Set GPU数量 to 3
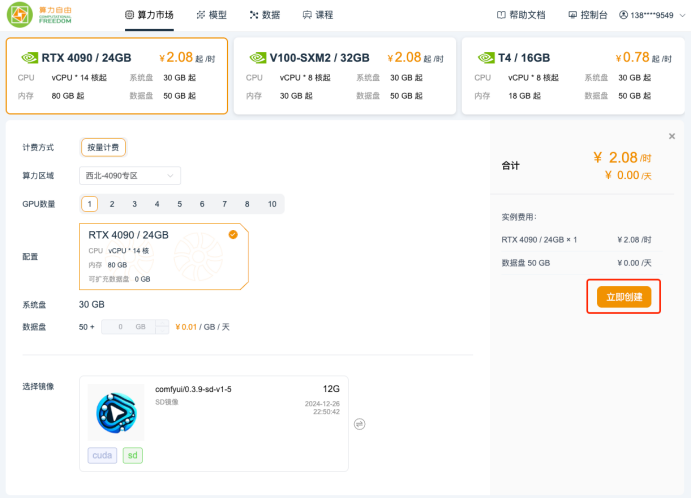This screenshot has height=498, width=692. tap(135, 204)
